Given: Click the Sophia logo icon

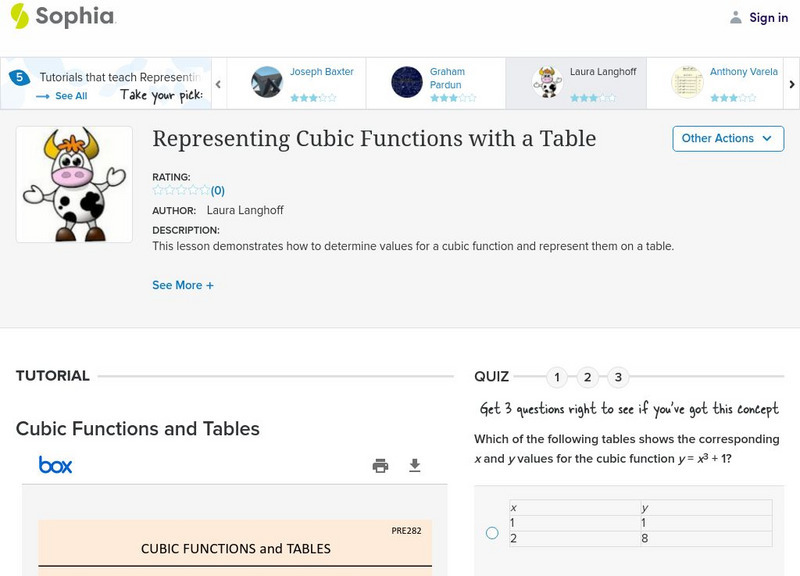Looking at the screenshot, I should click(19, 16).
